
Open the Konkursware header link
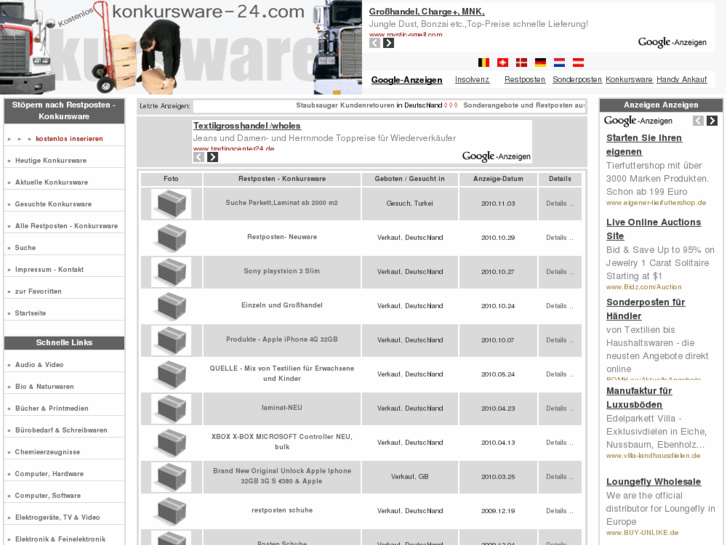629,80
